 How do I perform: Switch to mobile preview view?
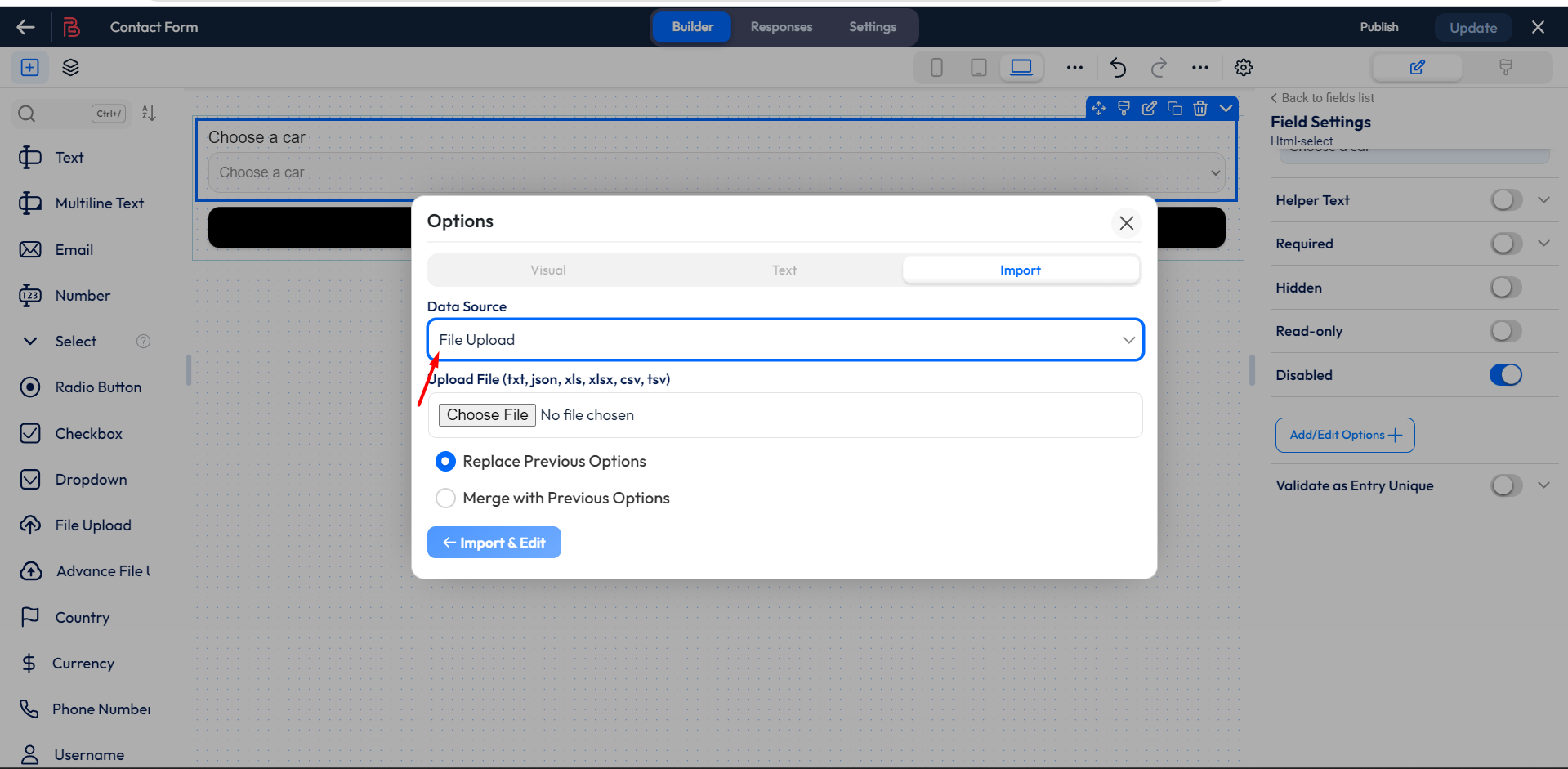(936, 67)
